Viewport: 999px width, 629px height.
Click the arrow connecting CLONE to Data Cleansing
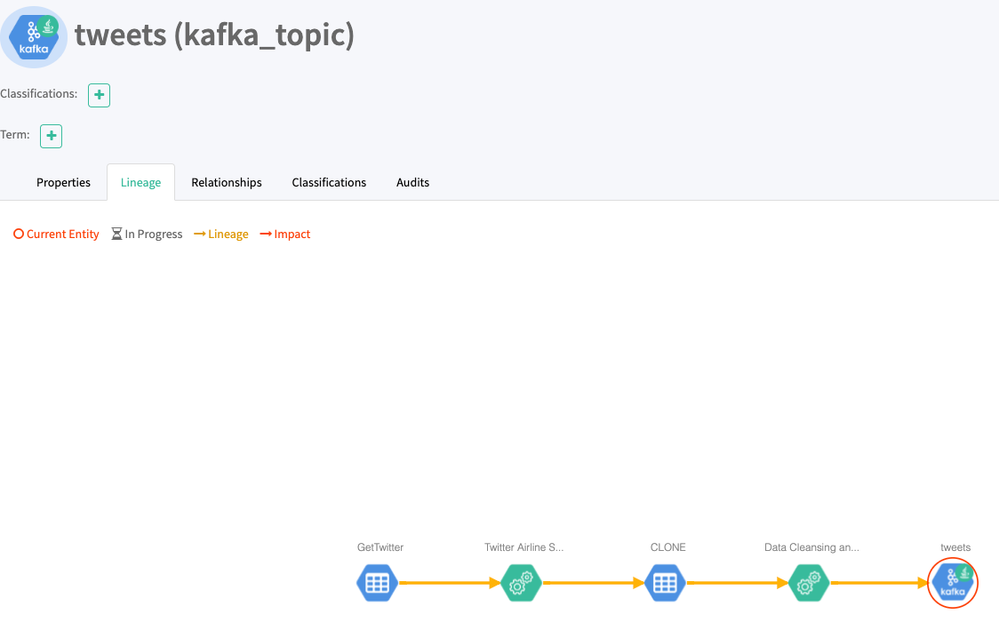737,582
